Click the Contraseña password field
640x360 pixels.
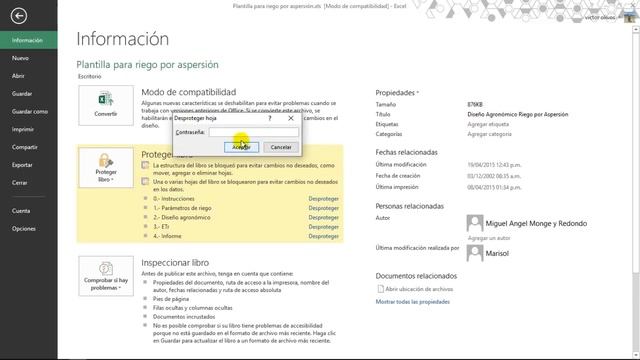click(x=254, y=132)
